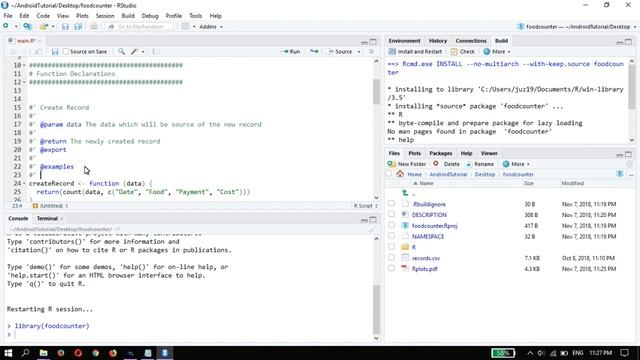The width and height of the screenshot is (640, 360).
Task: Minimize the console pane
Action: [x=364, y=220]
